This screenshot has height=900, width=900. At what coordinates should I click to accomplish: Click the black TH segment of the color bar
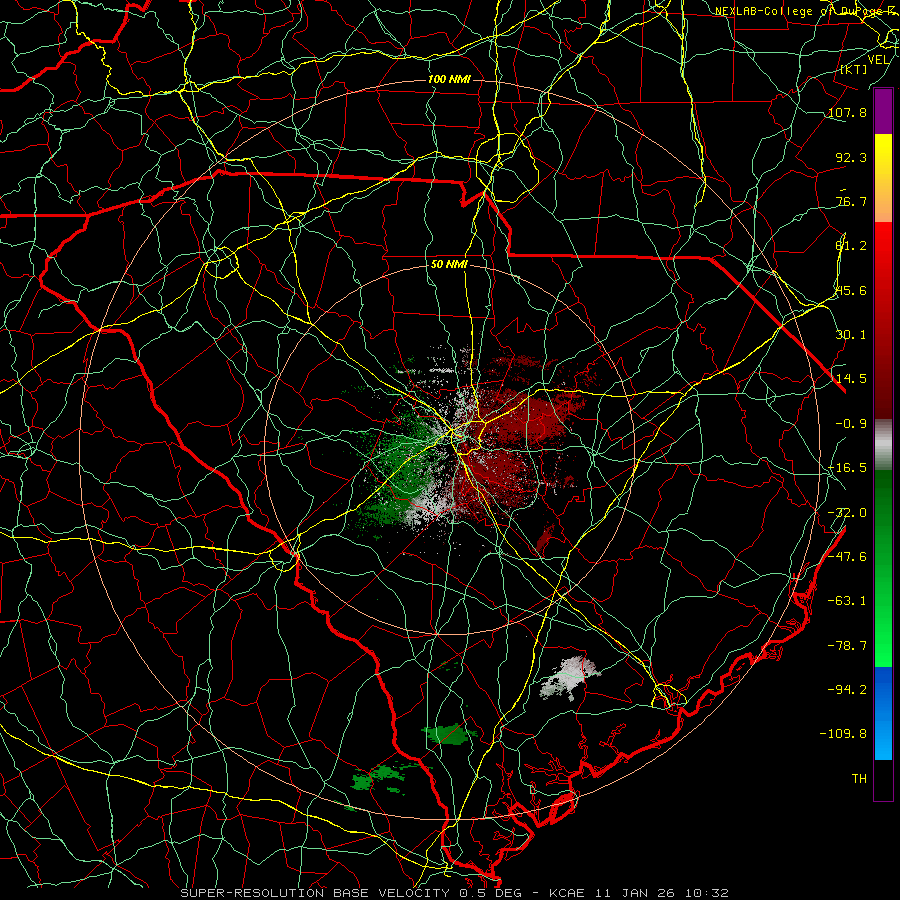883,779
